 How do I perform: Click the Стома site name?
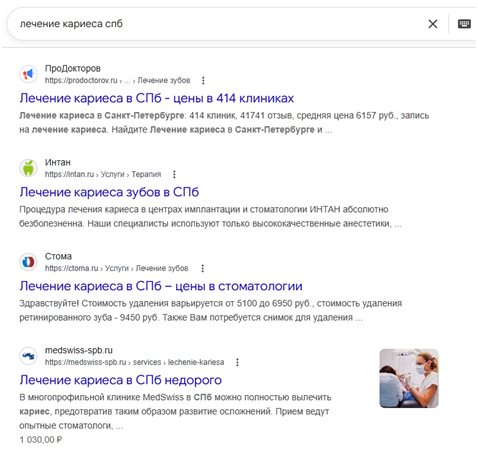(58, 256)
